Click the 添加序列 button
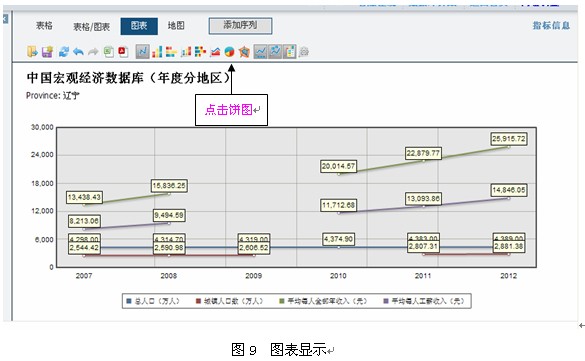585x361 pixels. click(x=240, y=26)
